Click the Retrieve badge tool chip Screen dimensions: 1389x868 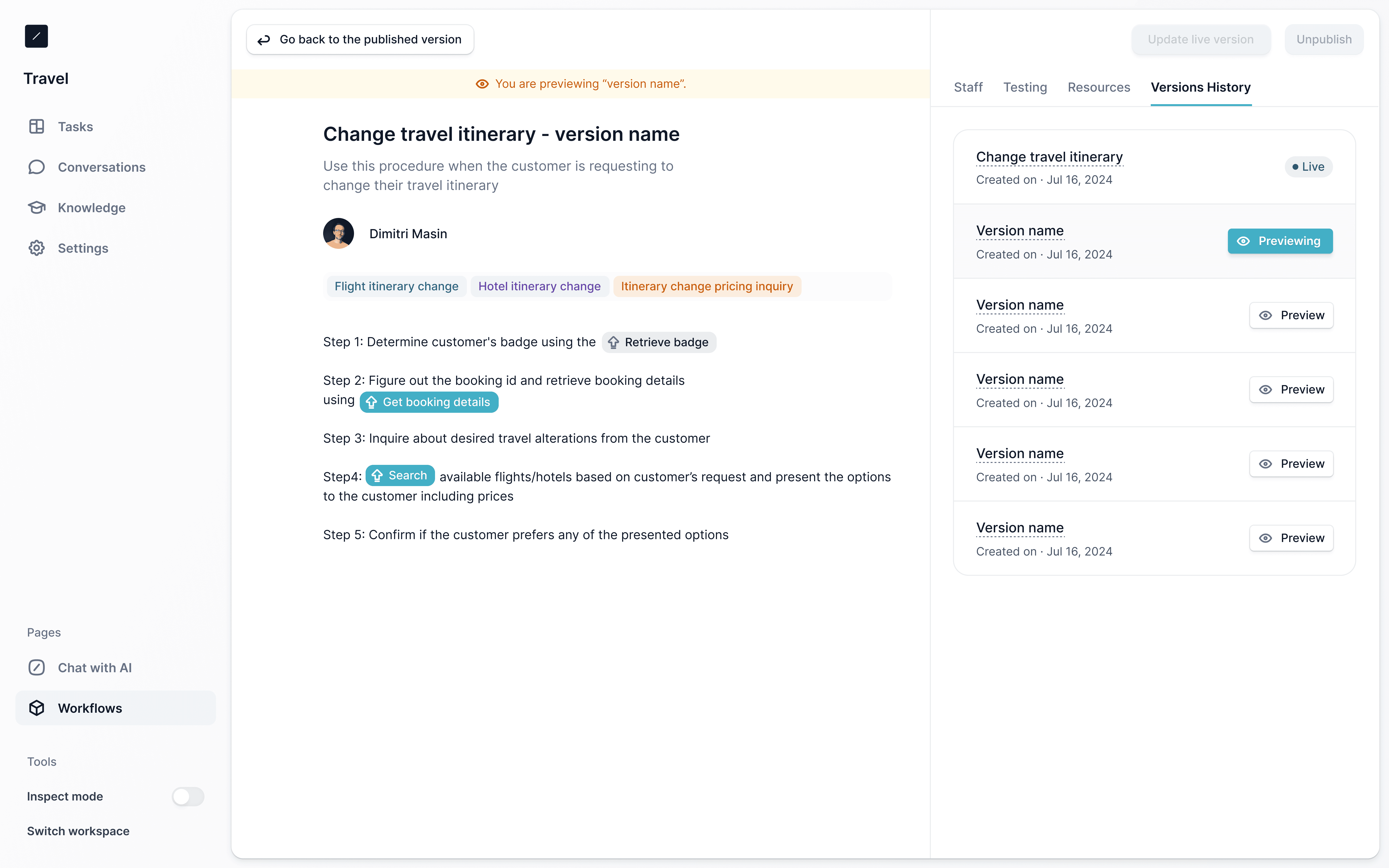pyautogui.click(x=659, y=342)
